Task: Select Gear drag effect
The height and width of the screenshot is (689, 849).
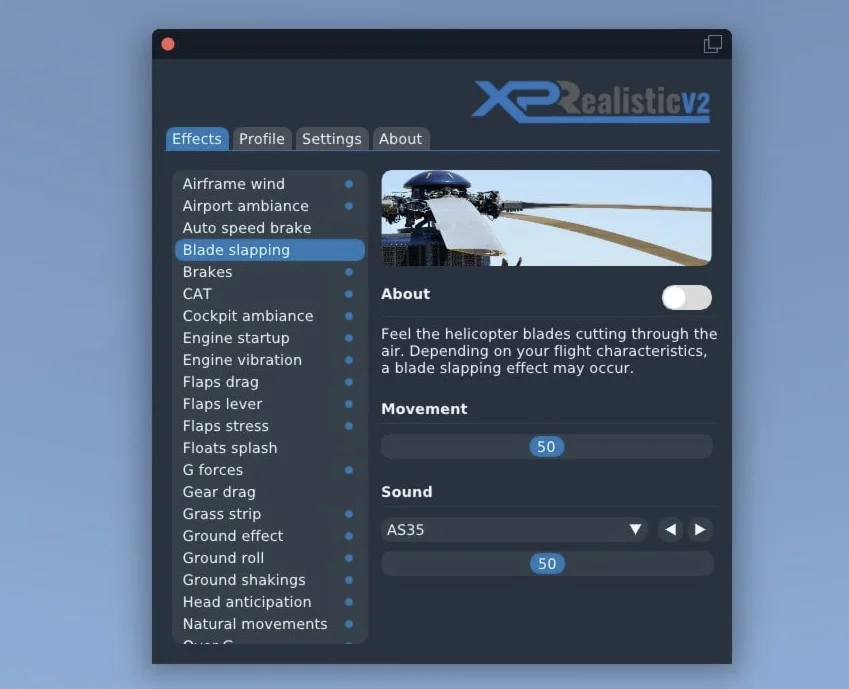Action: coord(270,492)
